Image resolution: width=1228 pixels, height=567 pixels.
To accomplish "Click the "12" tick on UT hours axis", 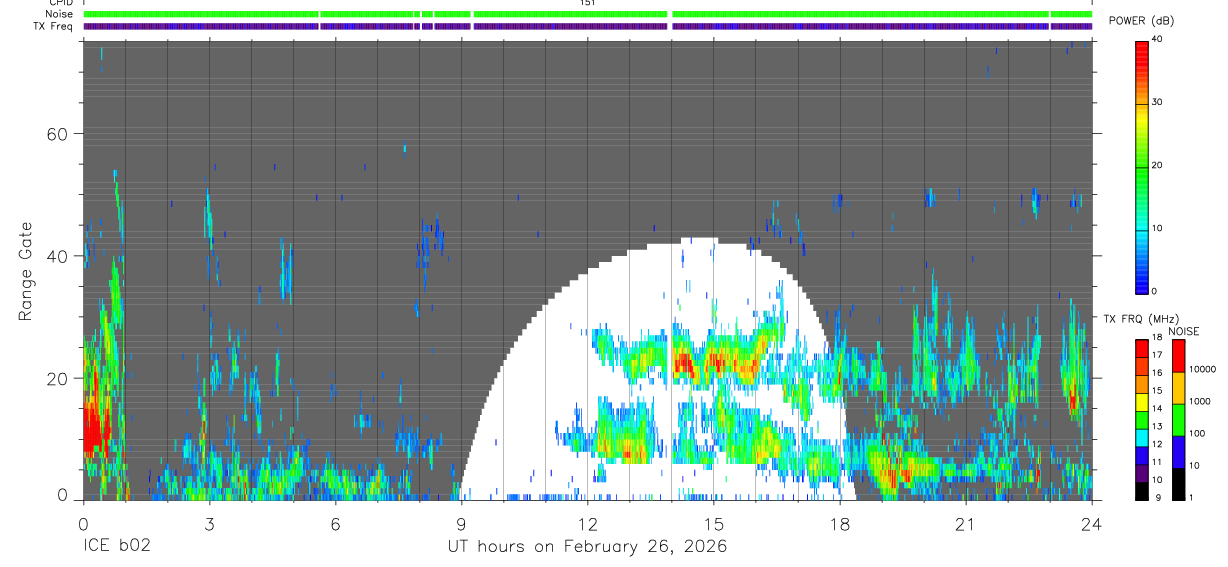I will (587, 524).
